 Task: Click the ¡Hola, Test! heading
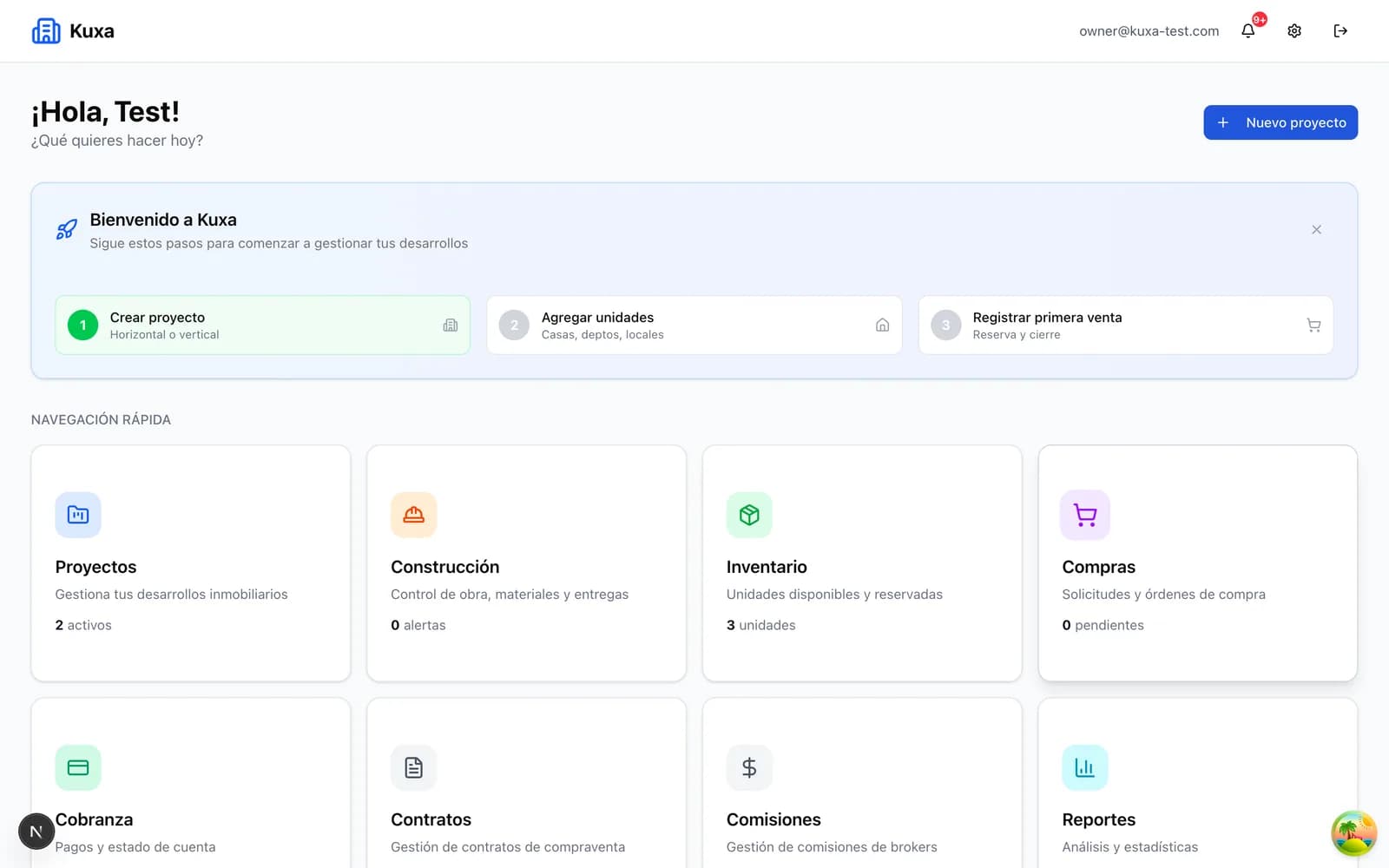(105, 112)
